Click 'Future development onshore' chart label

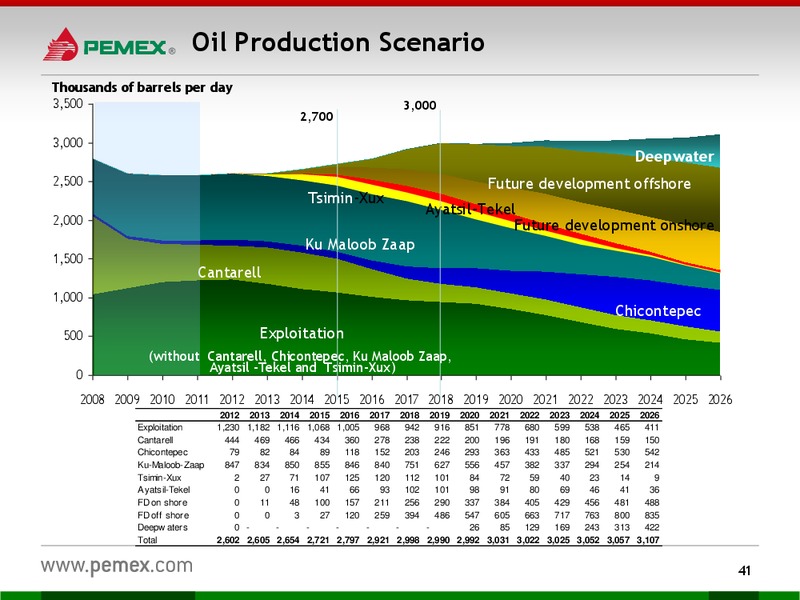[614, 225]
